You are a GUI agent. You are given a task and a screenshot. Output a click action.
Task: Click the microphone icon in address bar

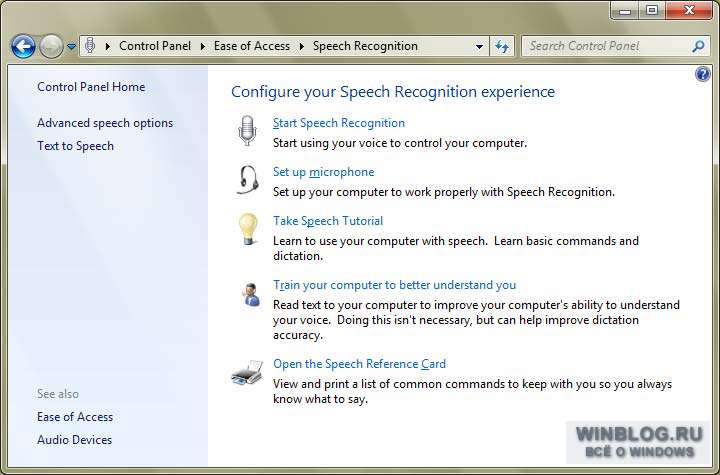[x=90, y=45]
